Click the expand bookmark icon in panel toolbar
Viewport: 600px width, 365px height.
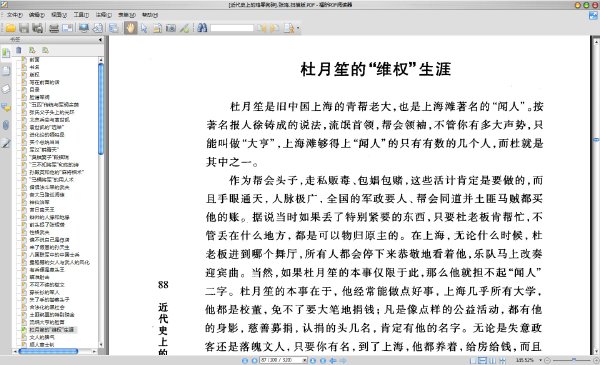coord(32,50)
